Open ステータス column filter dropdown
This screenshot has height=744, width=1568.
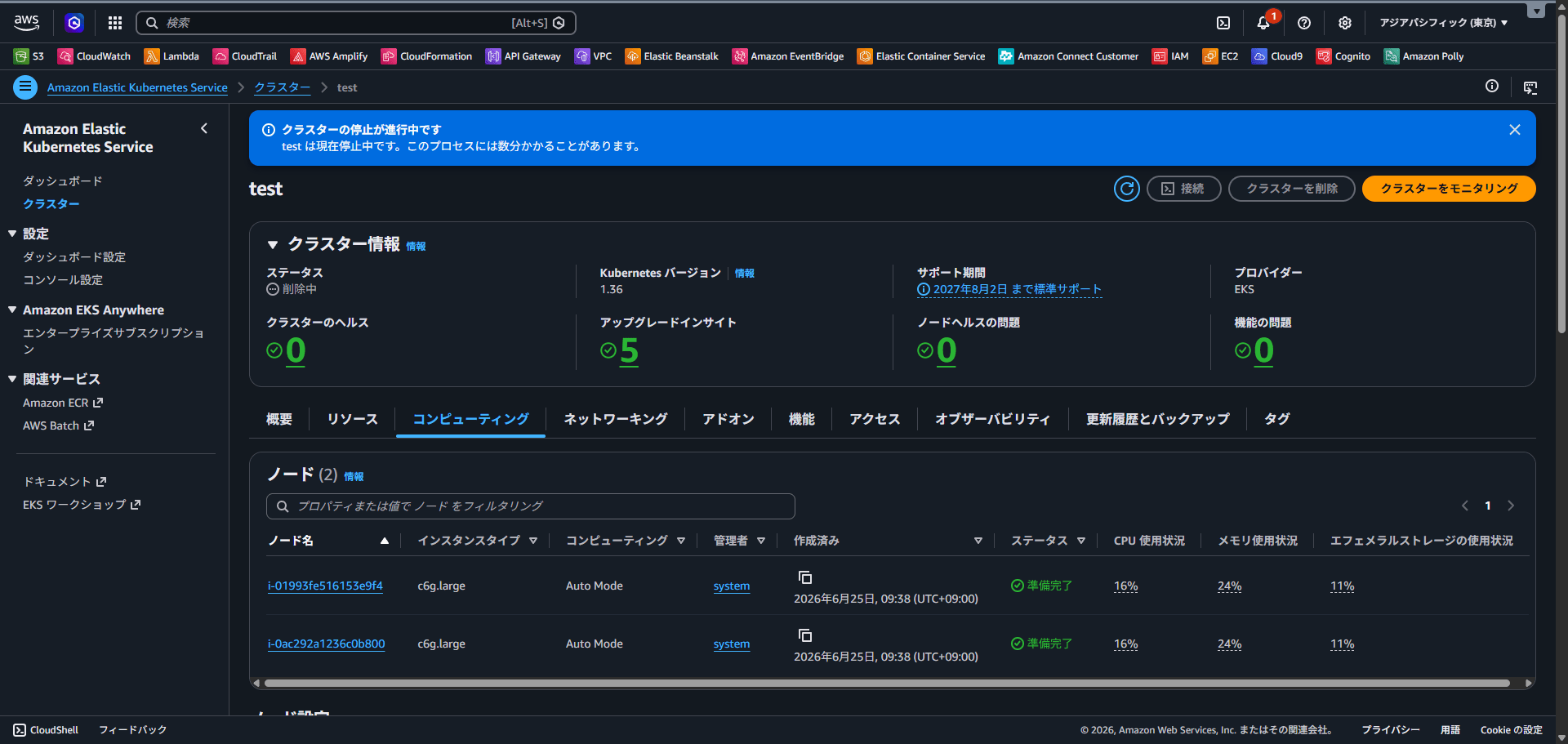(x=1081, y=541)
